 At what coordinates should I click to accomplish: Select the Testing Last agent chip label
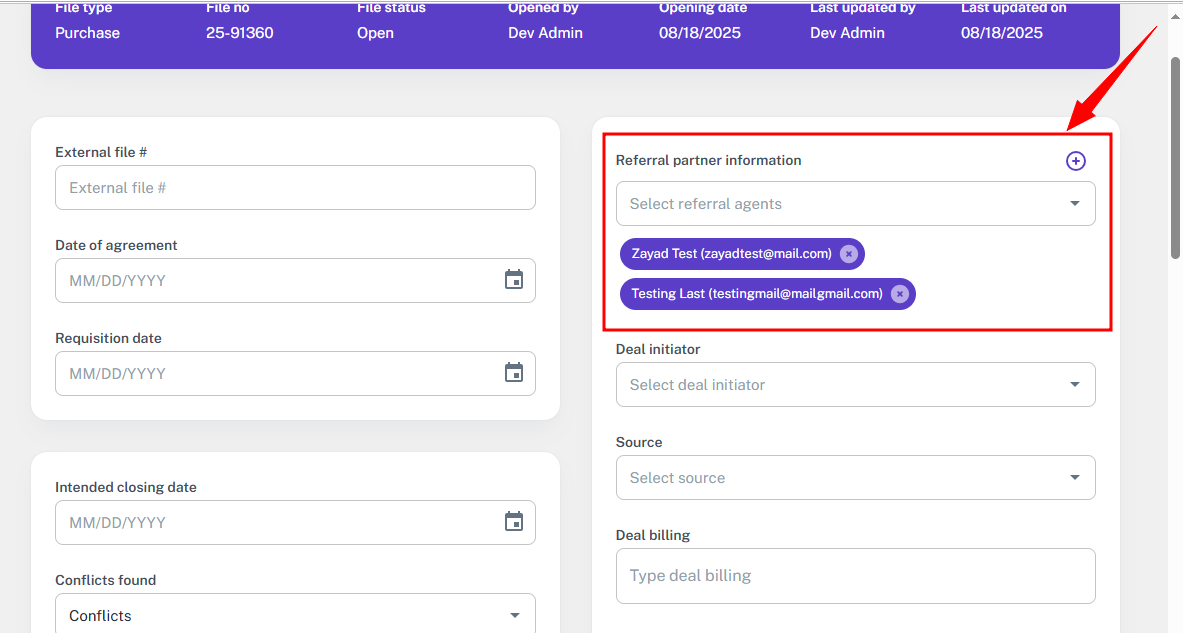pos(756,294)
